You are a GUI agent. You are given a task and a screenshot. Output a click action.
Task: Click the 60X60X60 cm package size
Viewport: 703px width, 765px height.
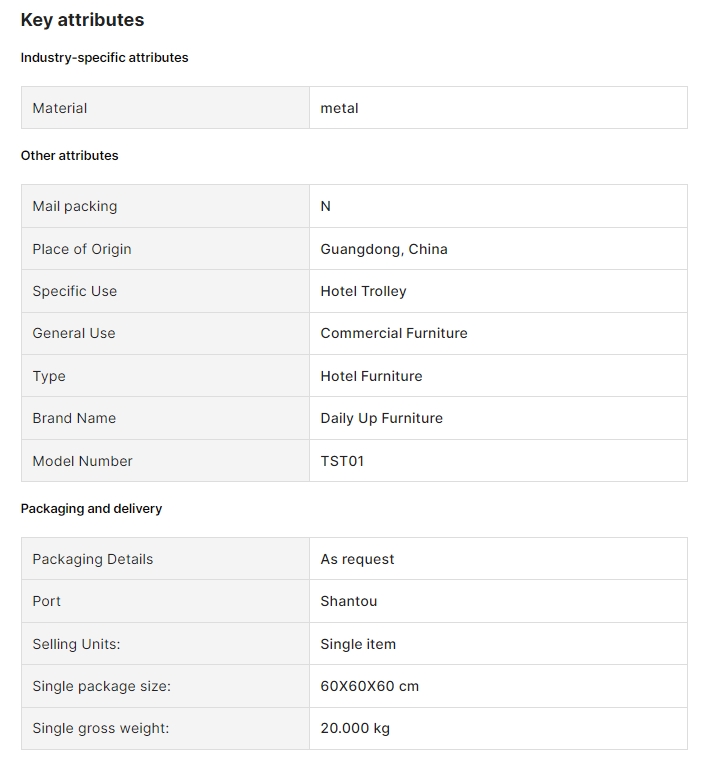[x=369, y=686]
